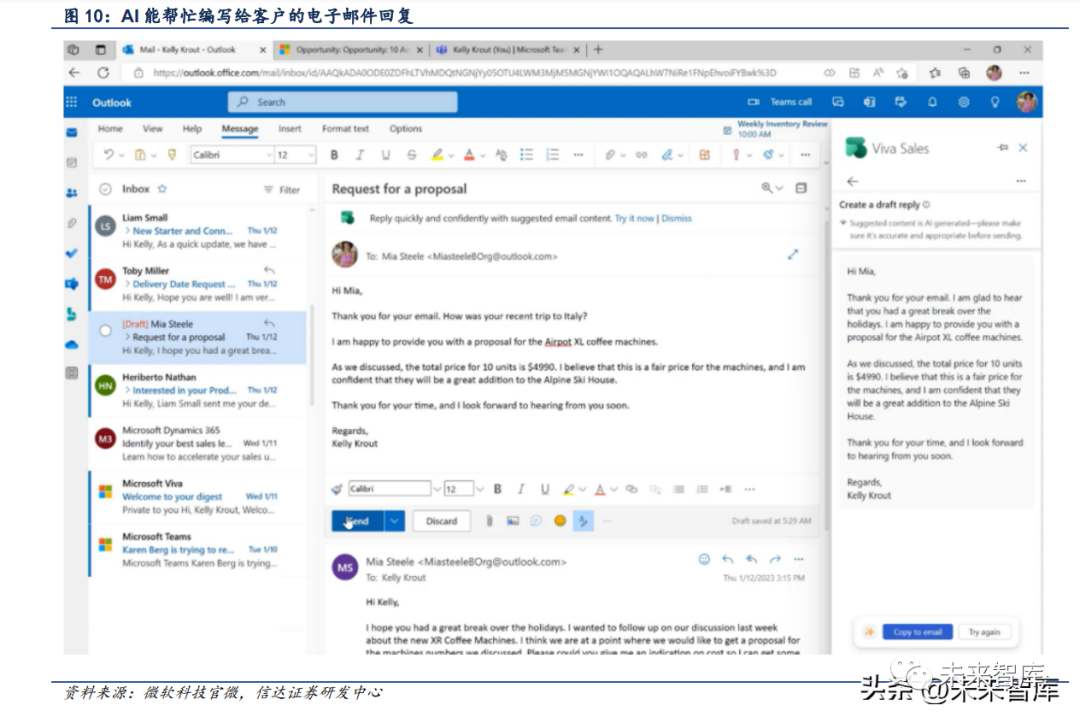Switch to the View ribbon tab
Screen dimensions: 1080x723
coord(152,129)
